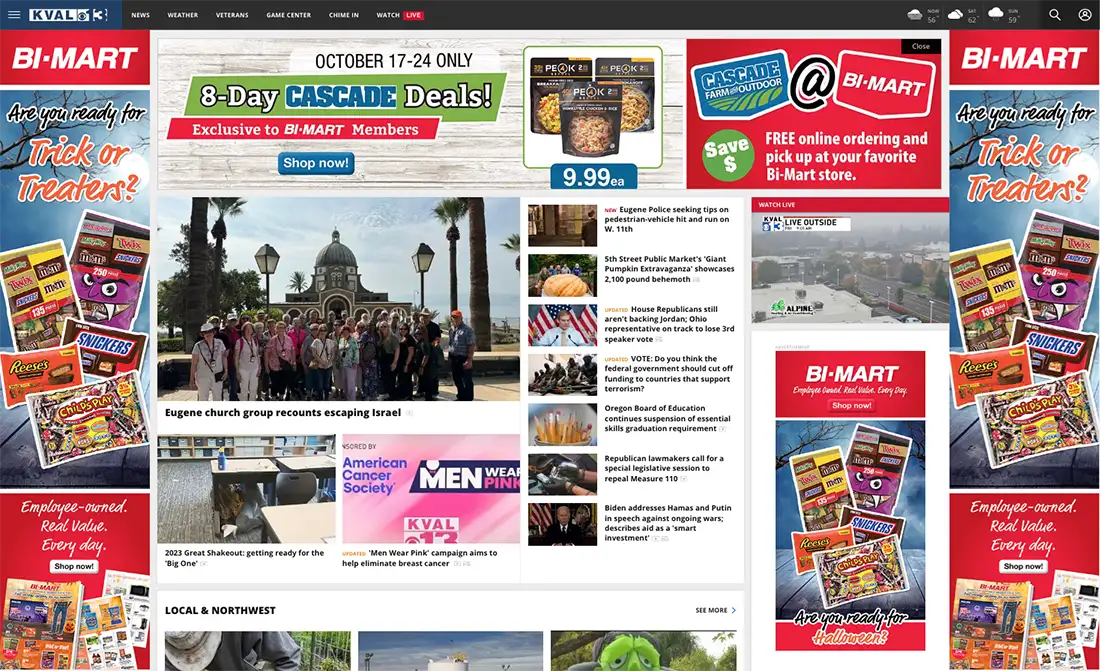Click the KVAL 13 logo
The height and width of the screenshot is (671, 1100).
tap(68, 15)
